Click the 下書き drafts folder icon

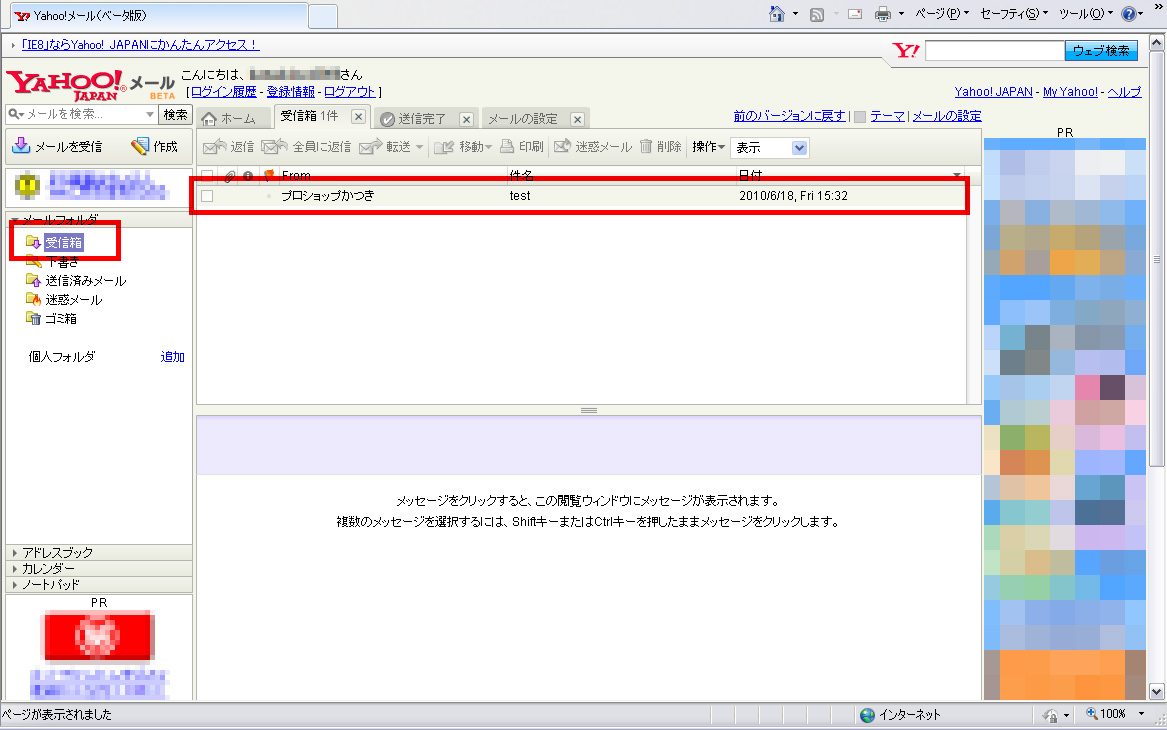click(x=33, y=262)
